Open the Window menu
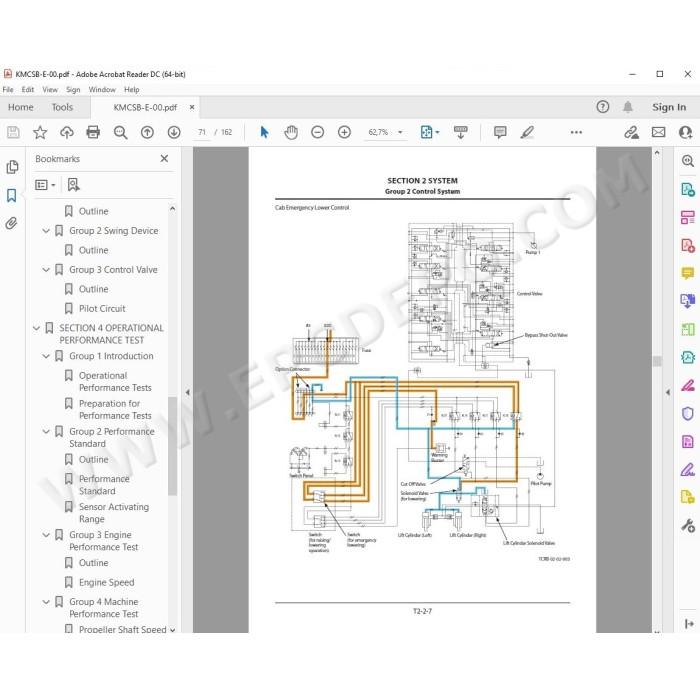This screenshot has height=700, width=700. coord(102,90)
